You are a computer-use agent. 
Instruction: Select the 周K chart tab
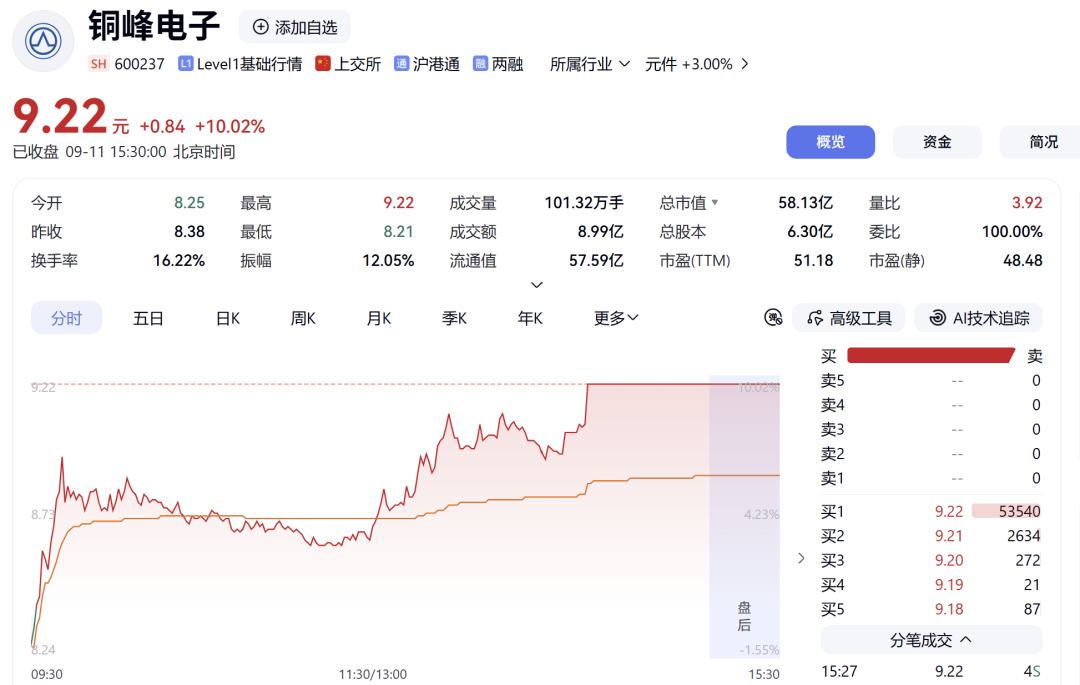(303, 318)
